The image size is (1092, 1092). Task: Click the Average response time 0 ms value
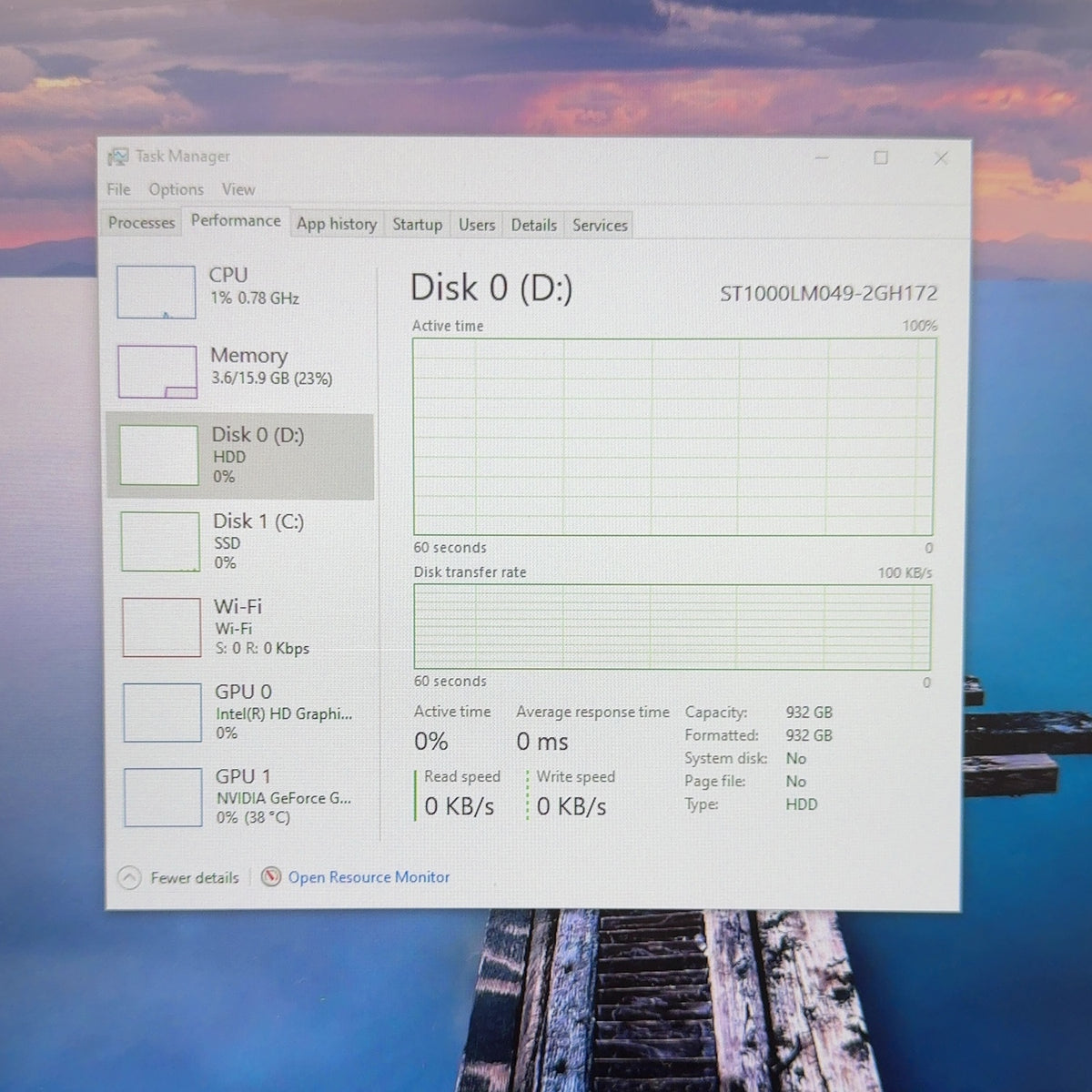tap(542, 742)
